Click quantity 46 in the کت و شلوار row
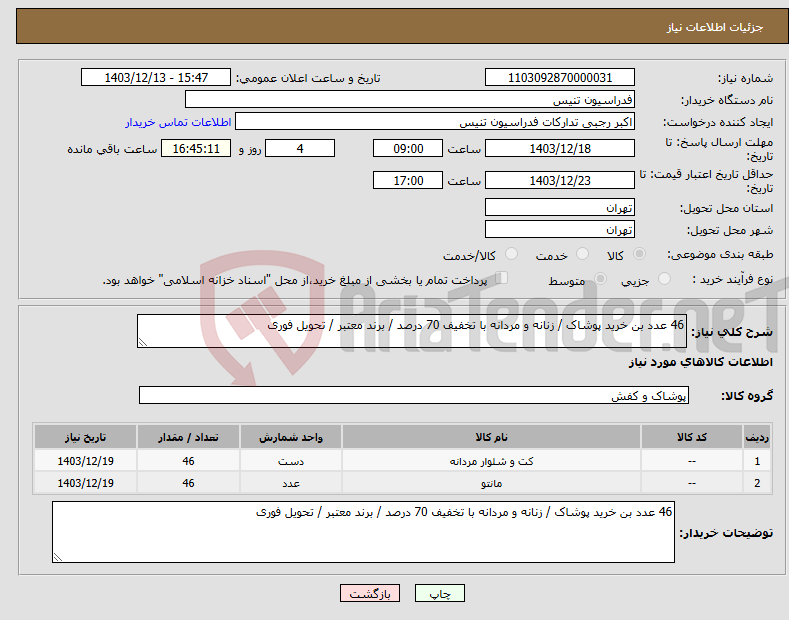Viewport: 789px width, 620px height. [x=188, y=461]
